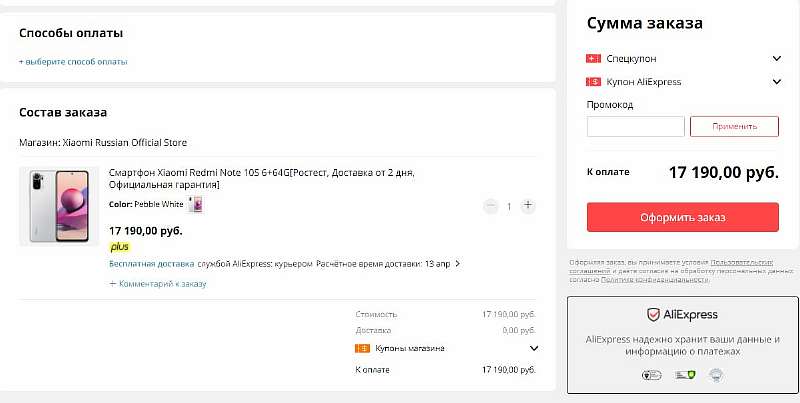Expand the Купон AliExpress dropdown

pyautogui.click(x=776, y=82)
